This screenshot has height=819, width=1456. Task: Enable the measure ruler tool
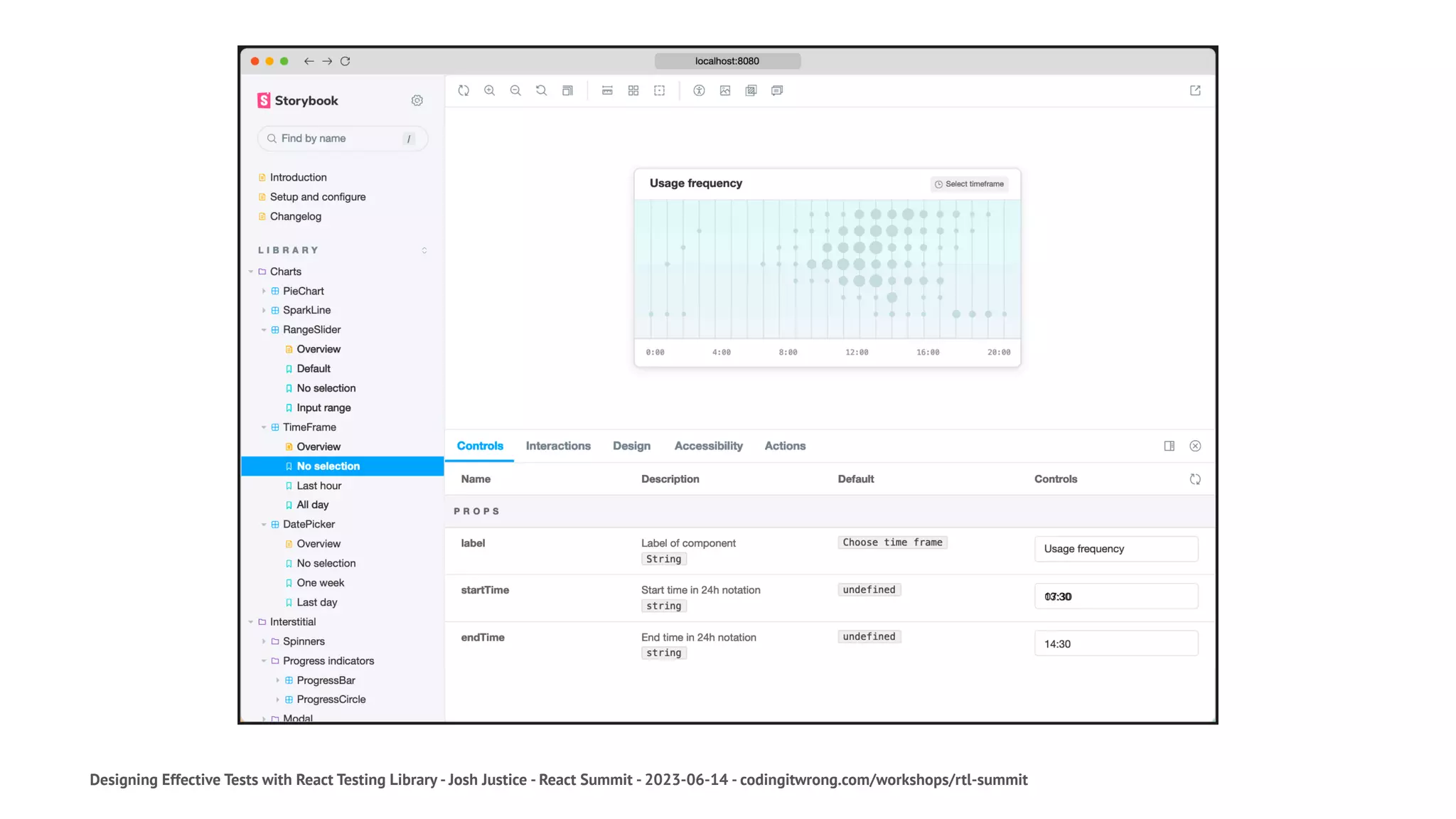607,90
